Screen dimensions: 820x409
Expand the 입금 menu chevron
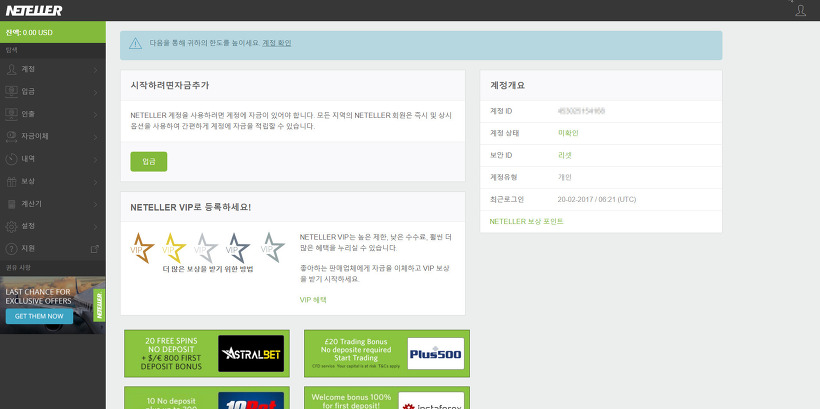(x=95, y=92)
